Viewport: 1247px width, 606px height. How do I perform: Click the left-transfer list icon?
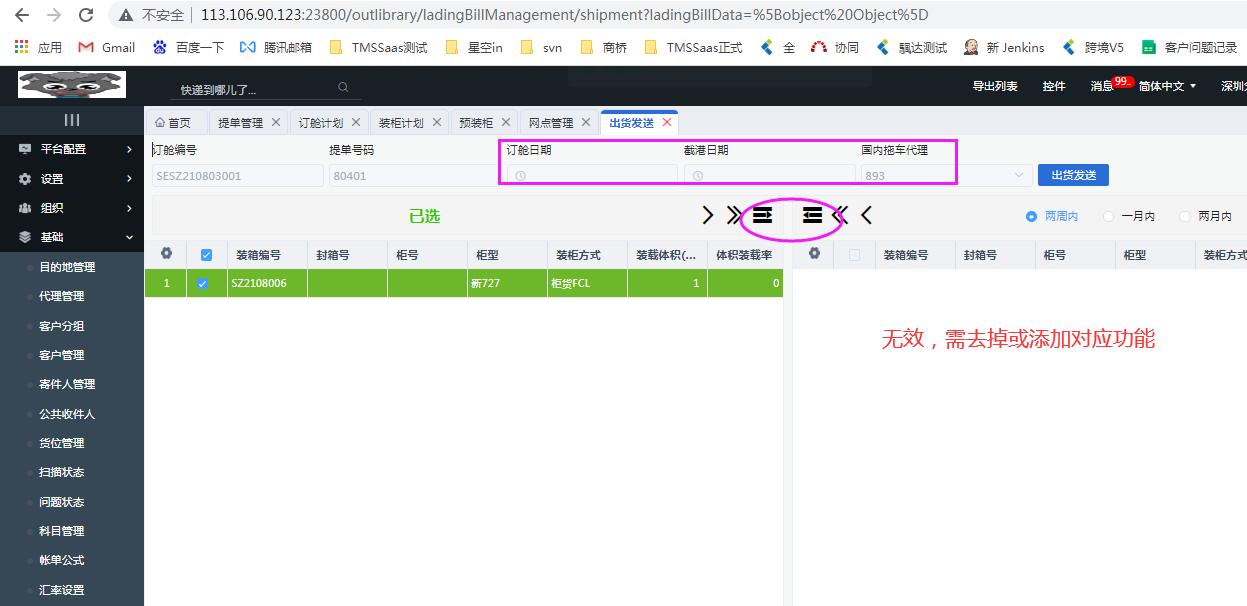coord(812,215)
